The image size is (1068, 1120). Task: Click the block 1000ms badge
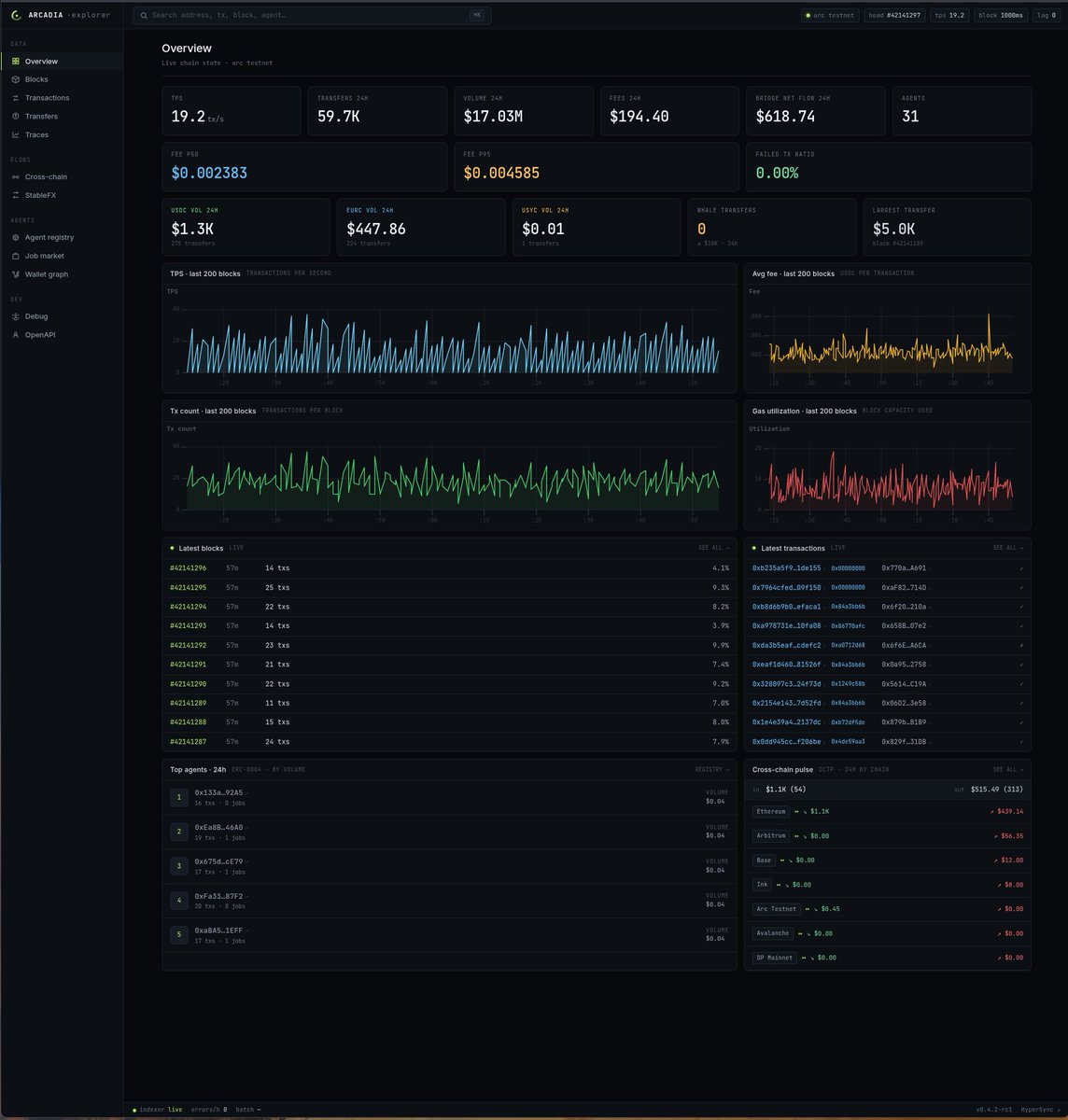(x=1000, y=15)
